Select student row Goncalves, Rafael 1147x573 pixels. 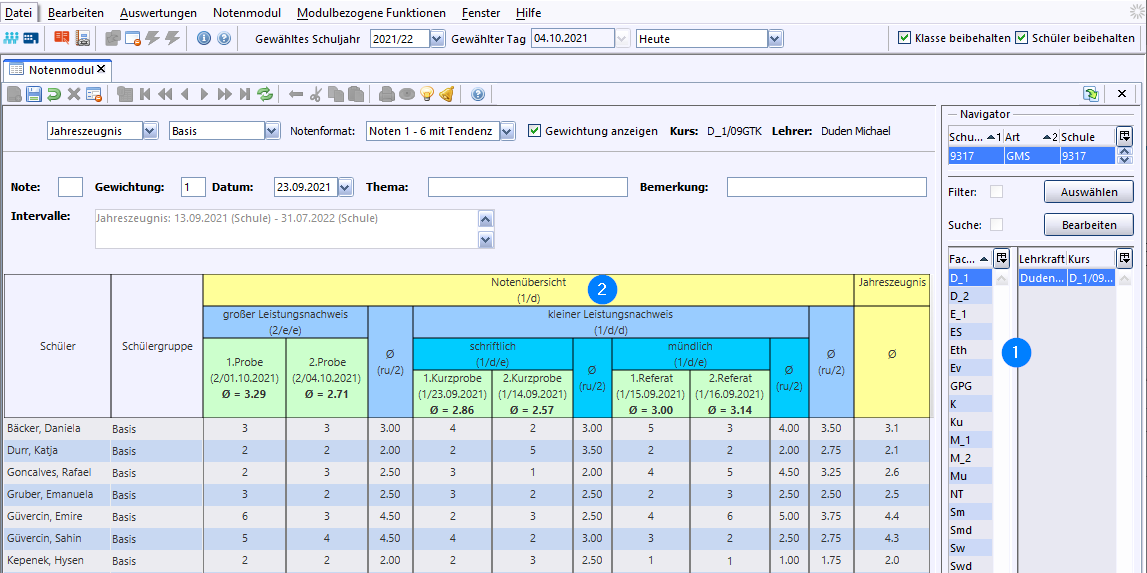[x=467, y=472]
